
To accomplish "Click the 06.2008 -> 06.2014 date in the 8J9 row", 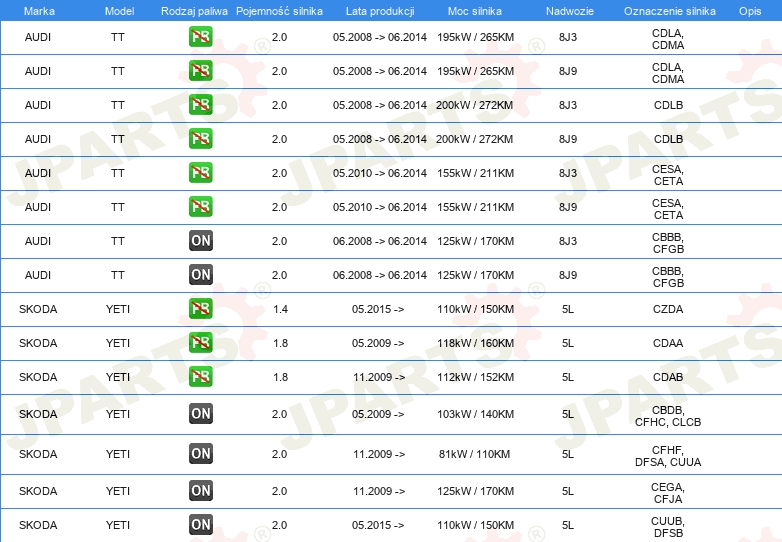I will 380,275.
